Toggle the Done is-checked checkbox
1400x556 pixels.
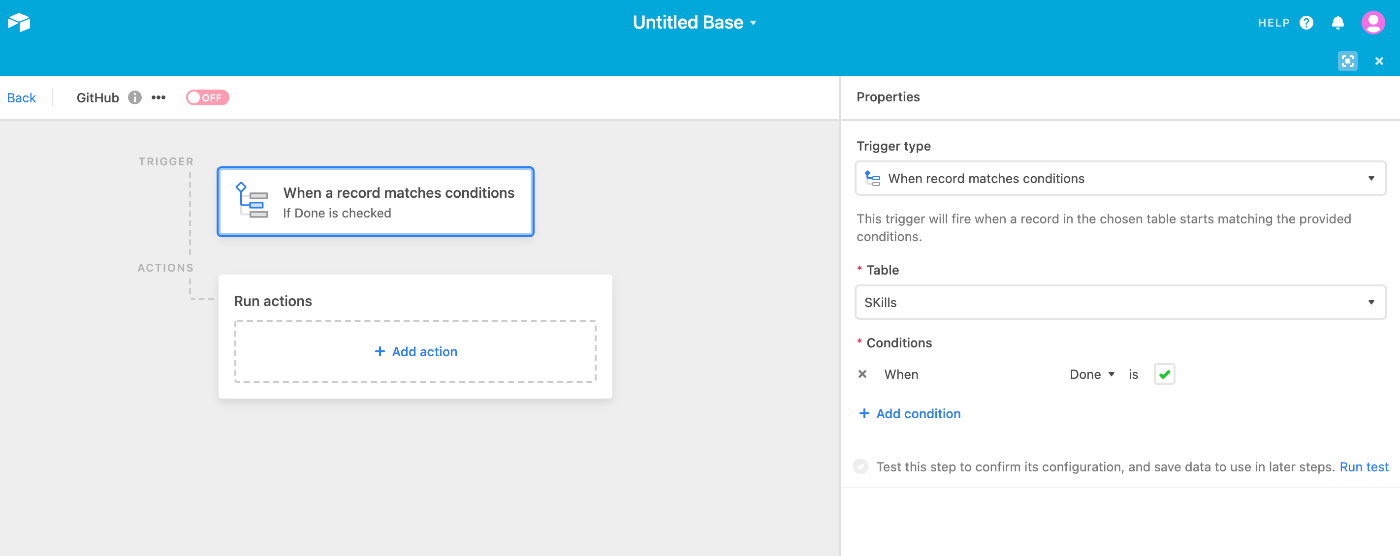1164,375
